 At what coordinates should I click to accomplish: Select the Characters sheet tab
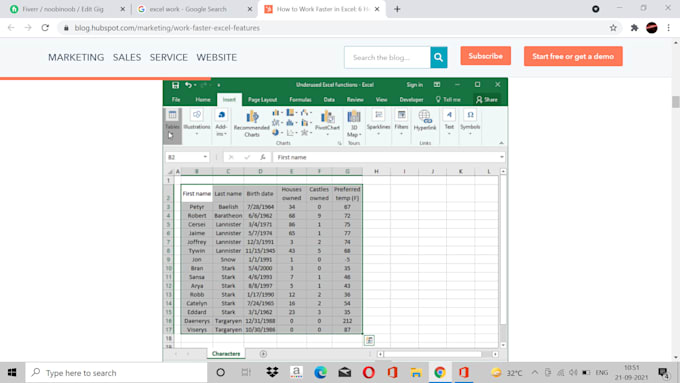pos(226,354)
